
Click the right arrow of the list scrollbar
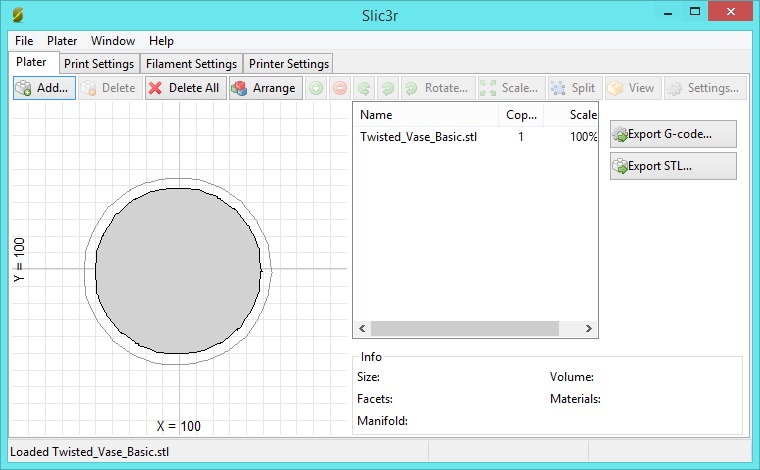[x=588, y=329]
